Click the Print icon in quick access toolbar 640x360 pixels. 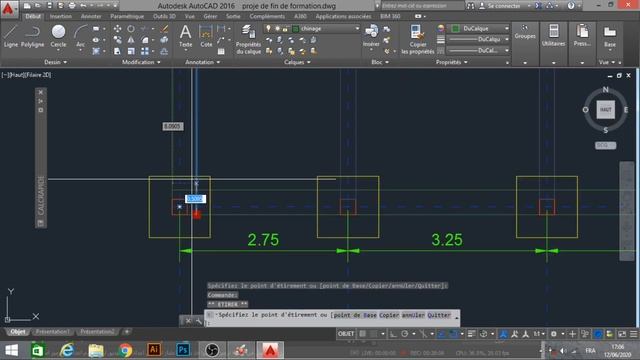pyautogui.click(x=72, y=6)
